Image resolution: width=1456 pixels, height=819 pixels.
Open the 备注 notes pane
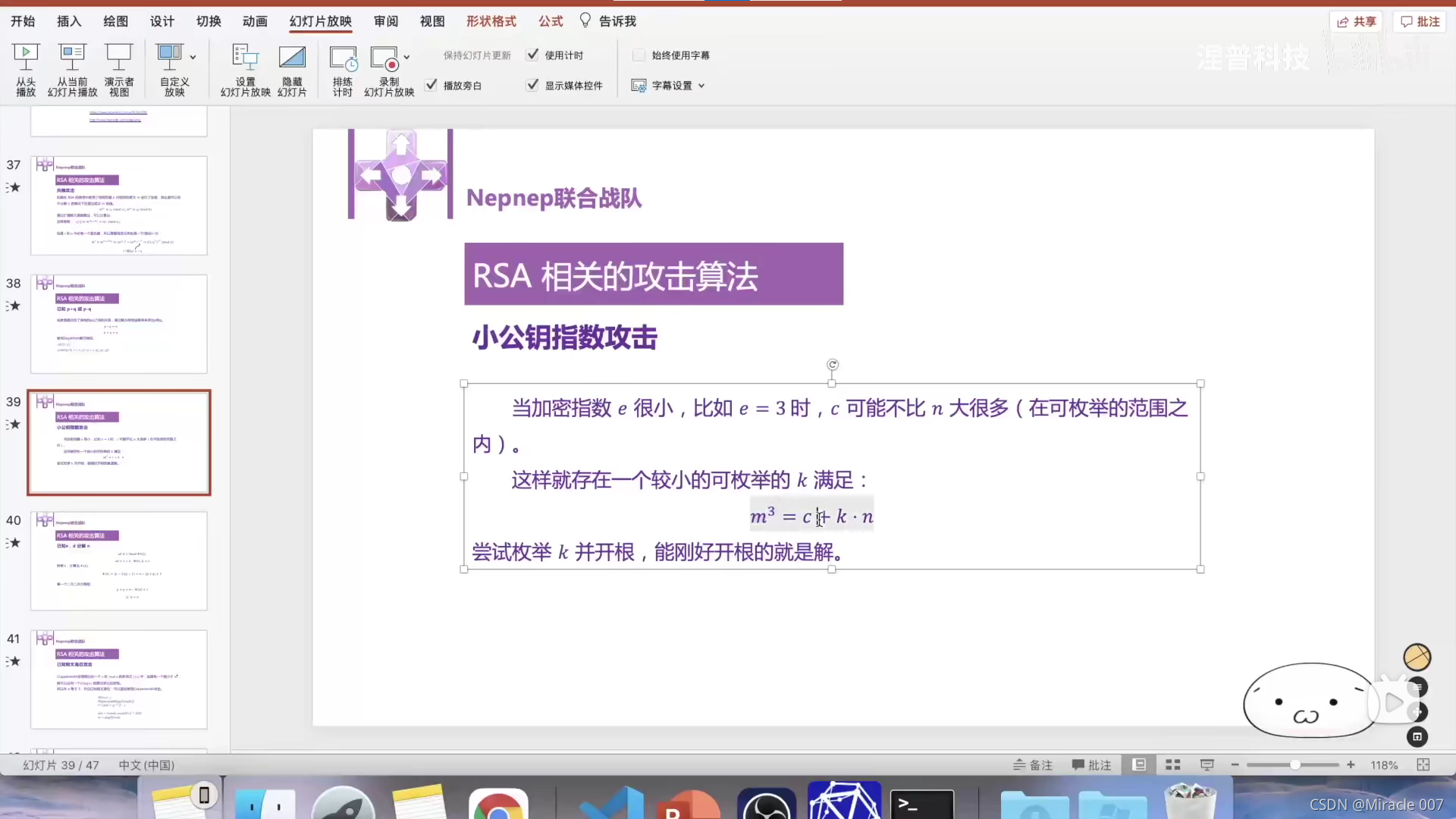click(1033, 764)
